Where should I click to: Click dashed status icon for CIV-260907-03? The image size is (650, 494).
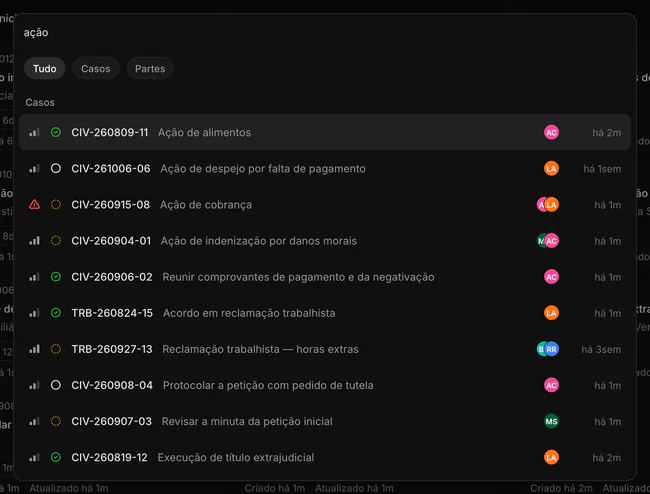[x=56, y=421]
